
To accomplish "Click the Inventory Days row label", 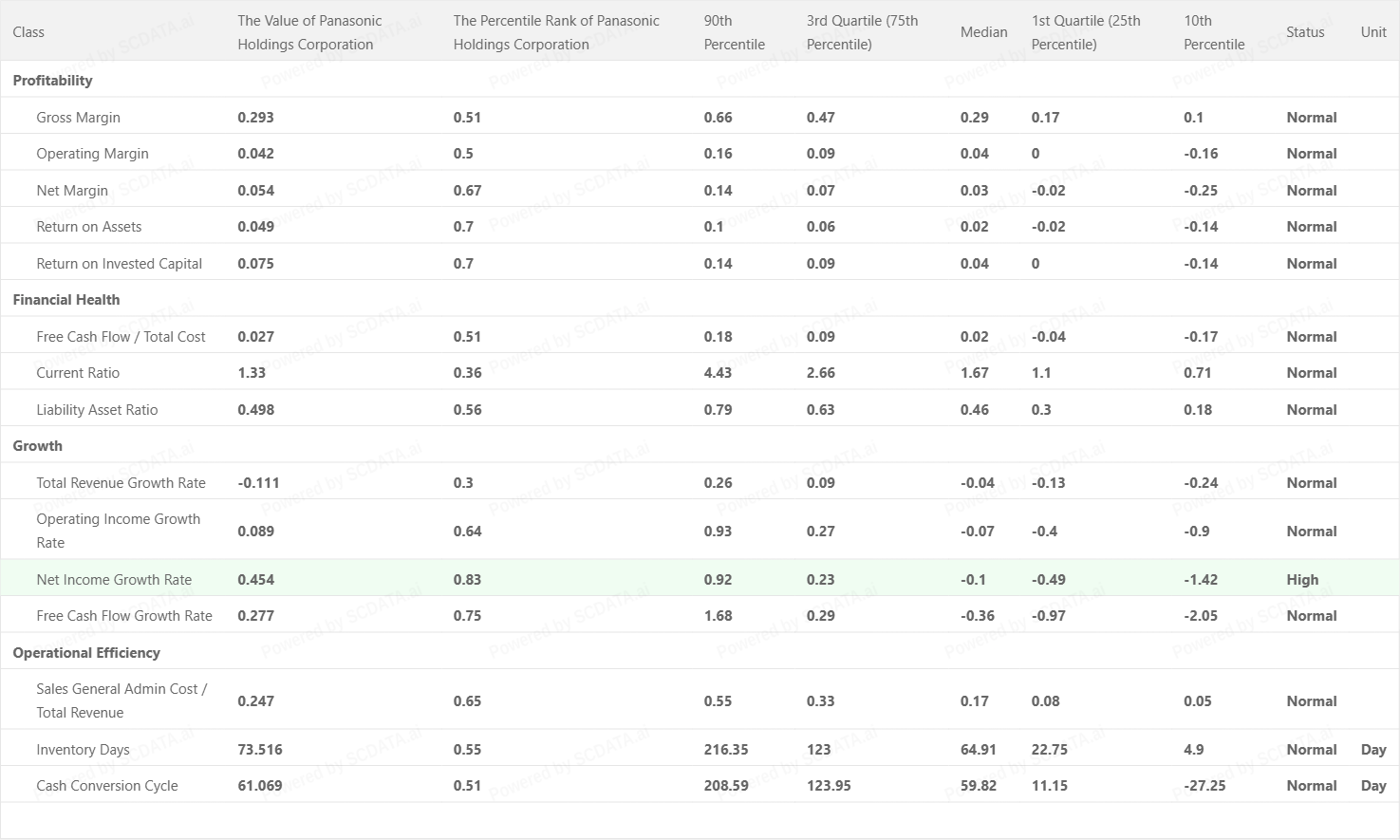I will 83,750.
